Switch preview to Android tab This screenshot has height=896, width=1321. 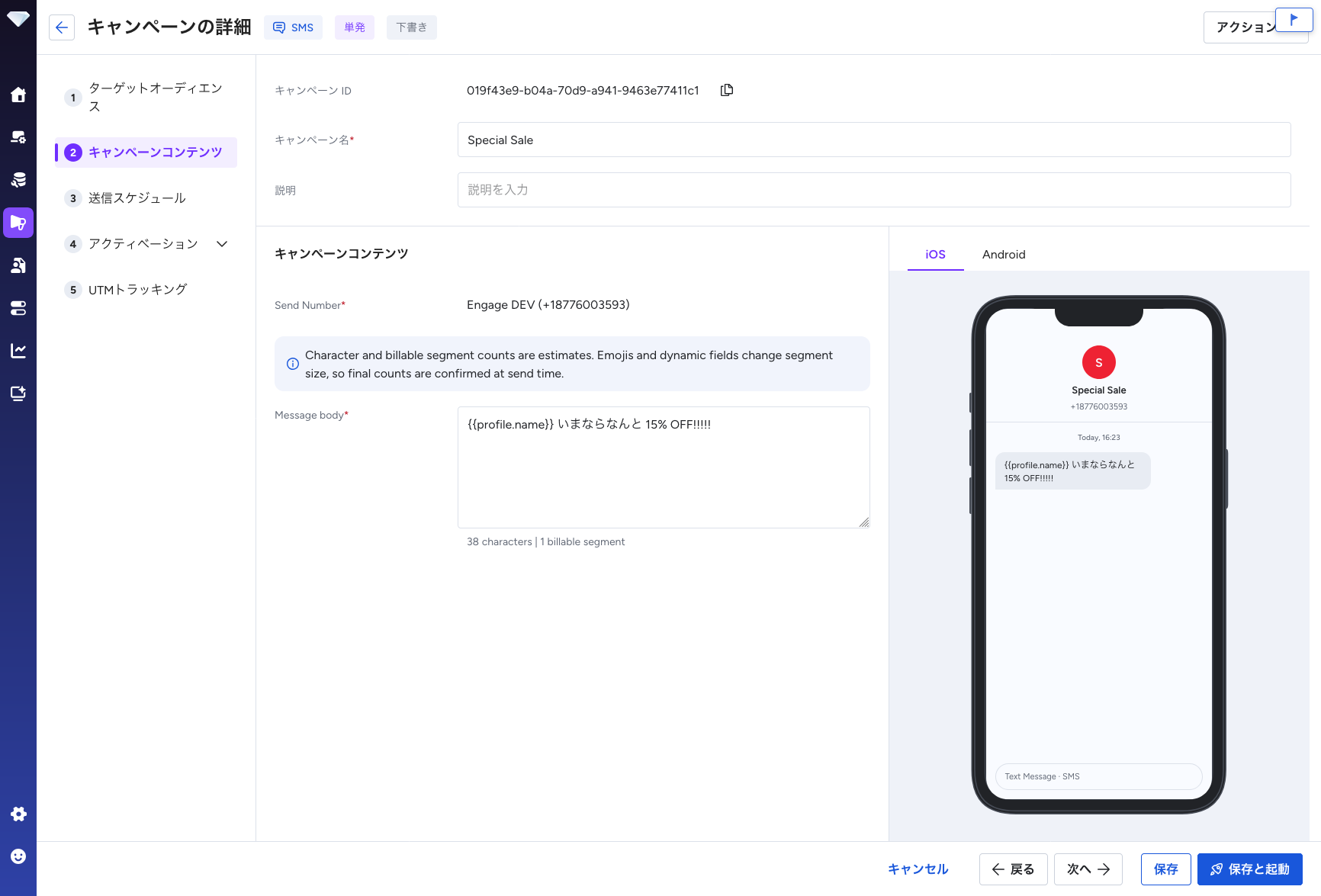click(x=1004, y=255)
